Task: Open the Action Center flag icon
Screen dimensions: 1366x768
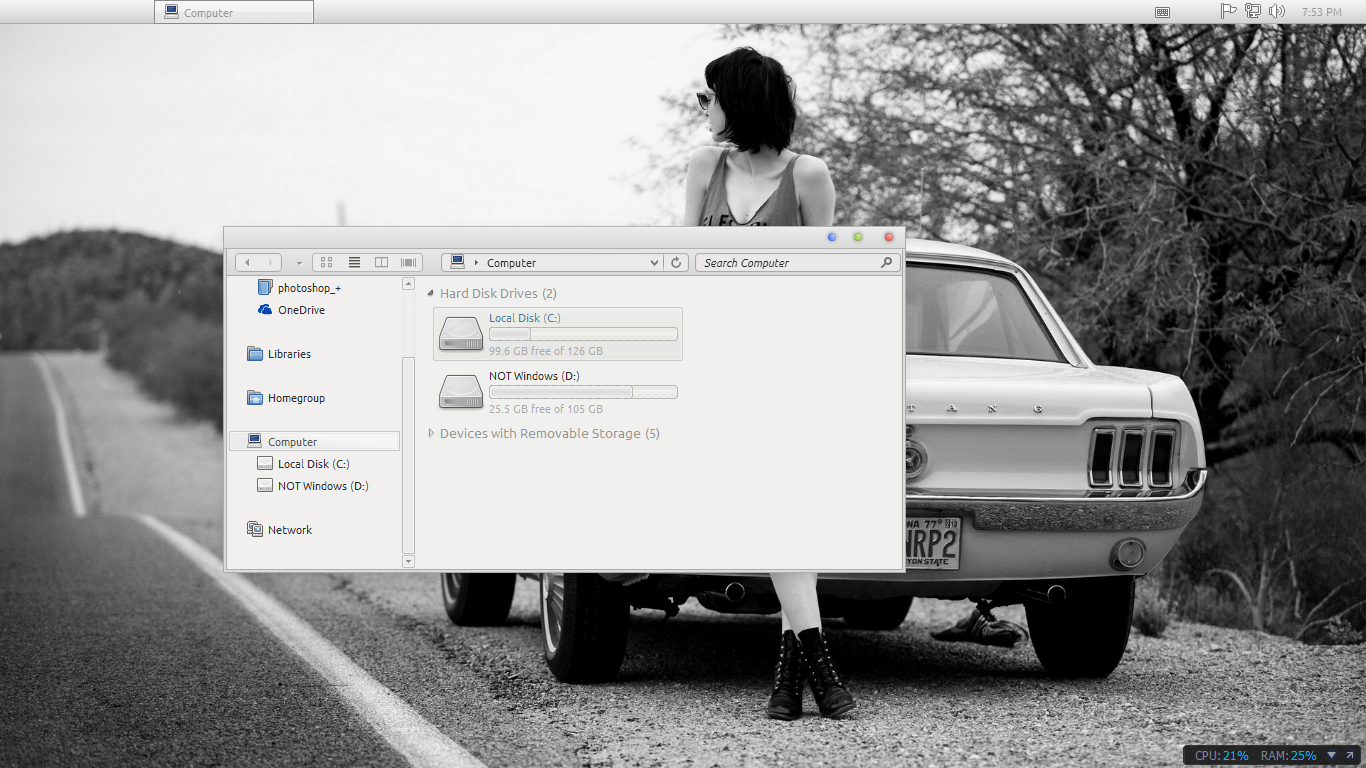Action: (x=1228, y=11)
